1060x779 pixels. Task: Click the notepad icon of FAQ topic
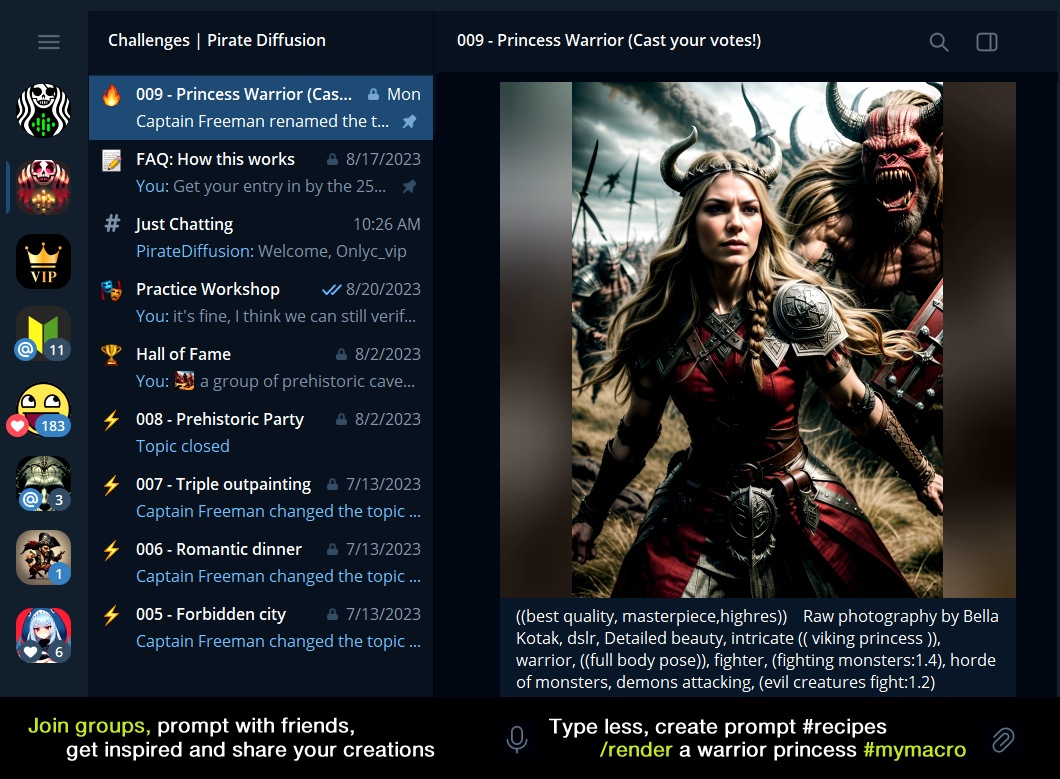(112, 160)
